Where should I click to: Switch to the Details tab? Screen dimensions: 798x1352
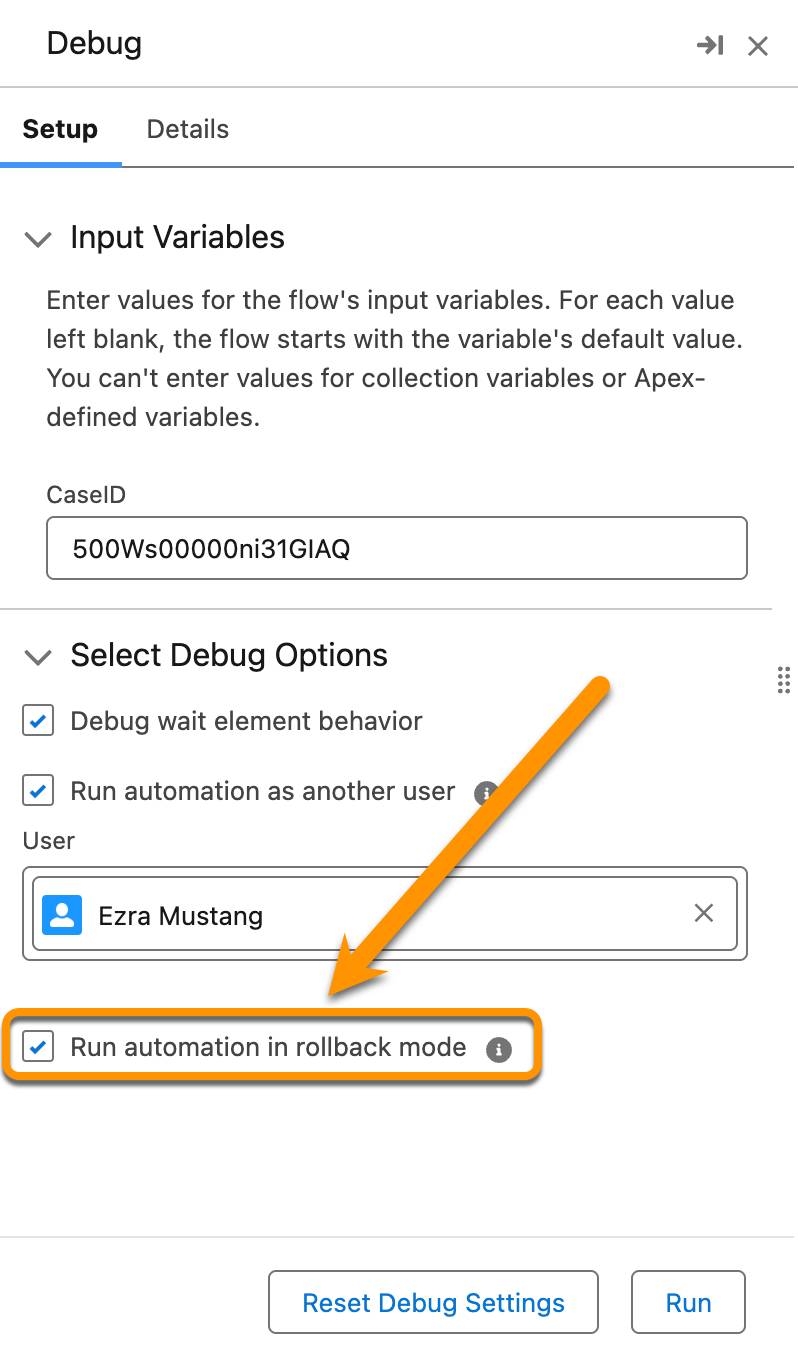[x=187, y=128]
